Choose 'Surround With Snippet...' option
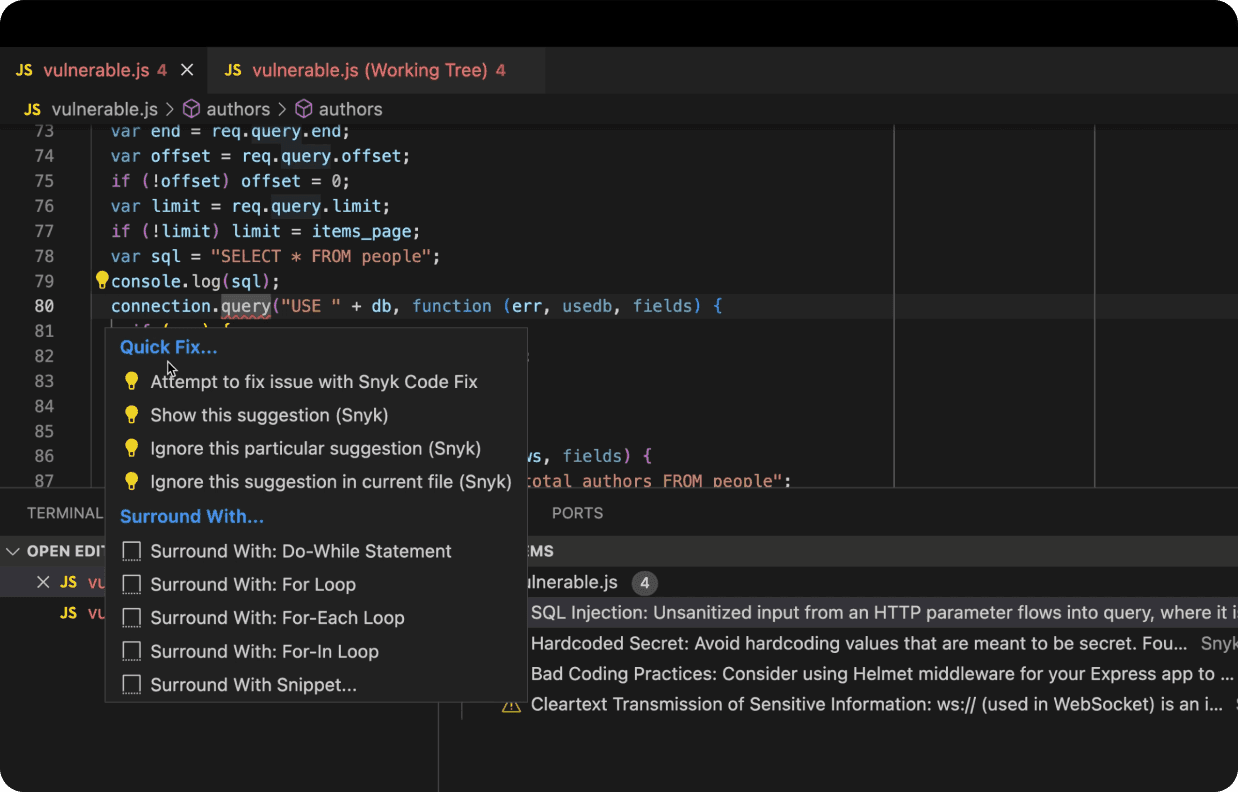 pyautogui.click(x=253, y=685)
